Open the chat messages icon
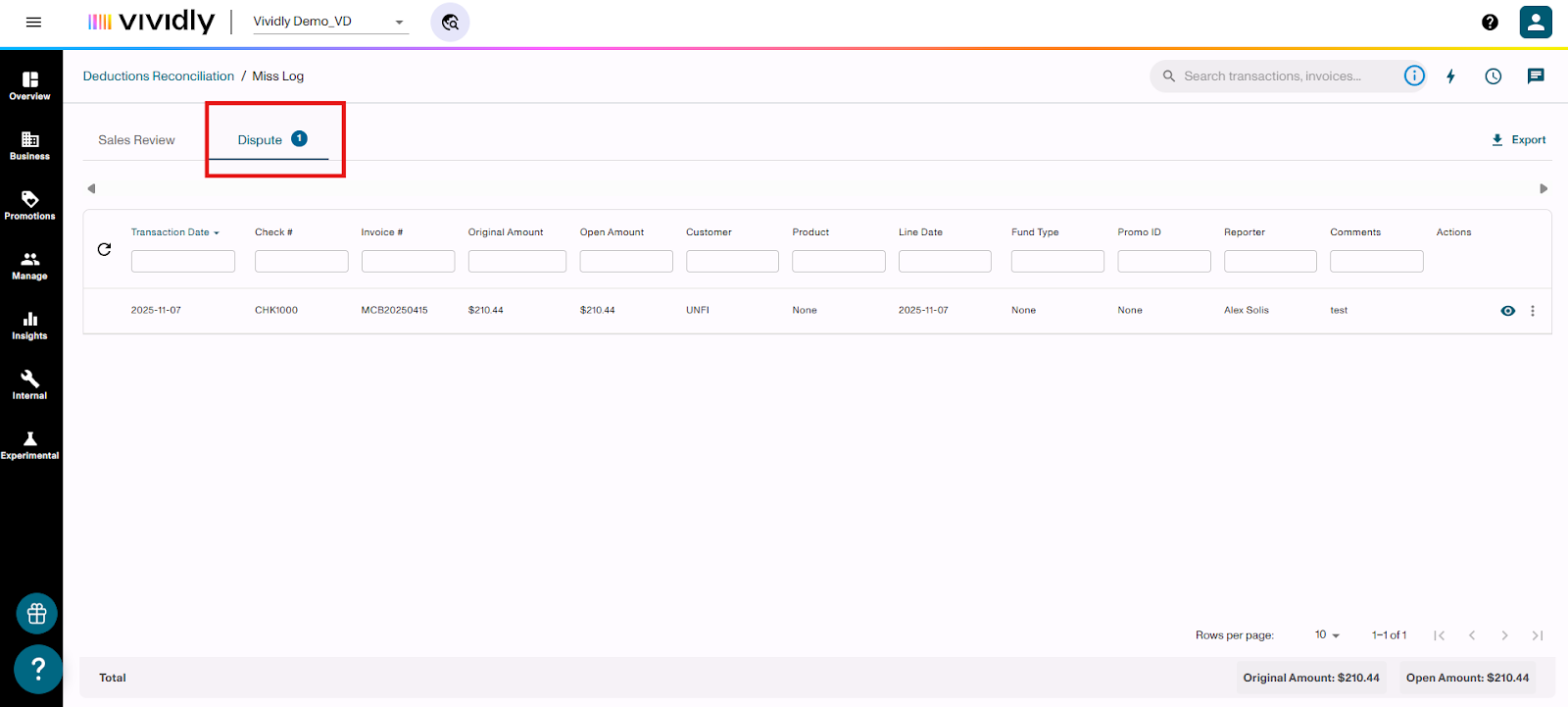1568x707 pixels. pyautogui.click(x=1536, y=76)
